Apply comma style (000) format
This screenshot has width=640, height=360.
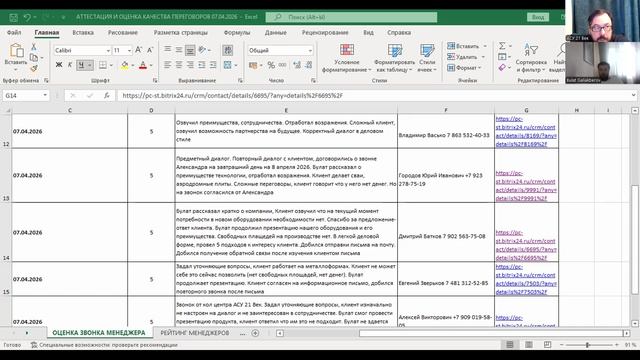click(282, 65)
